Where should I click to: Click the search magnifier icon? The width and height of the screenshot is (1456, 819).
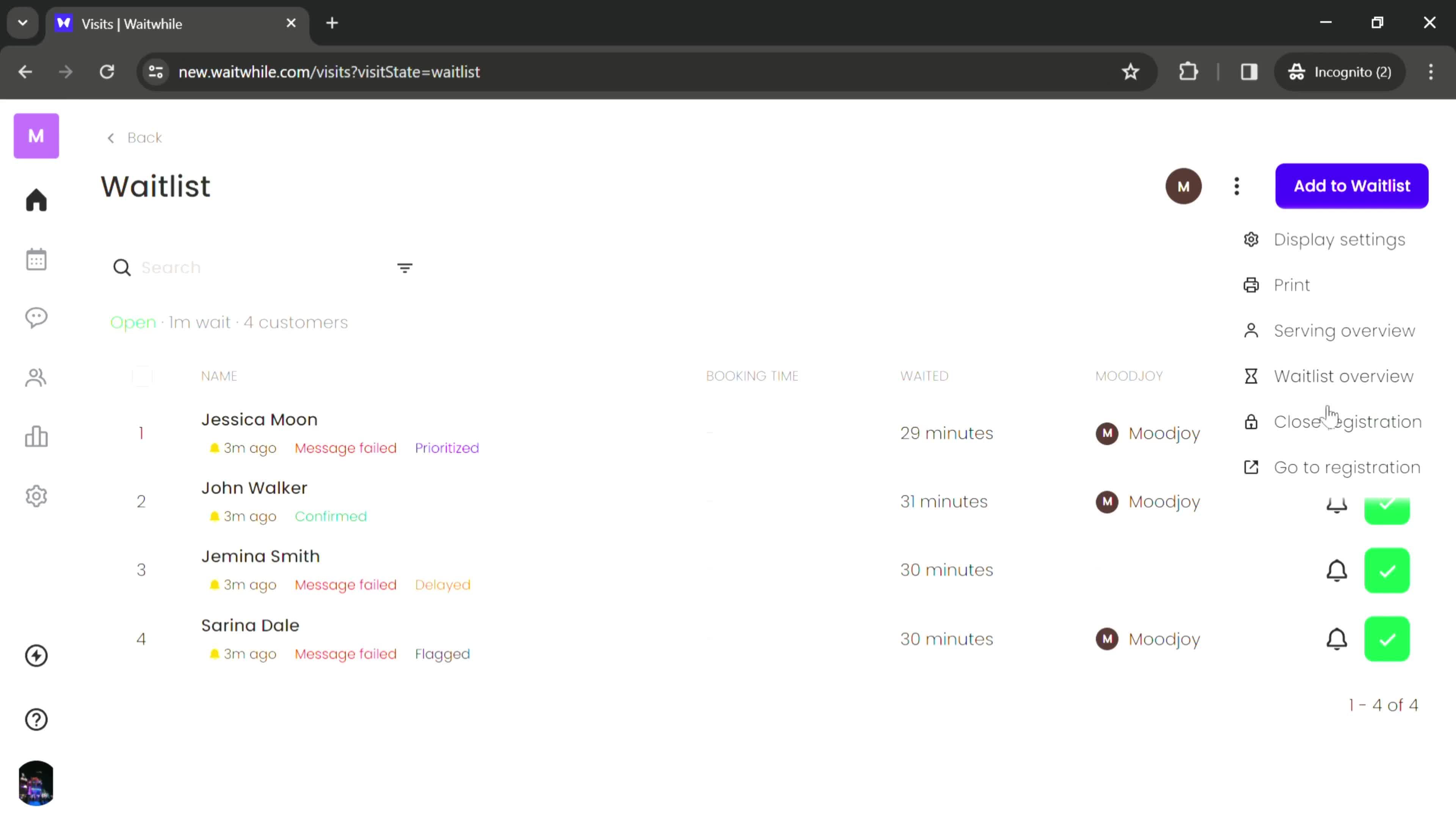[121, 267]
